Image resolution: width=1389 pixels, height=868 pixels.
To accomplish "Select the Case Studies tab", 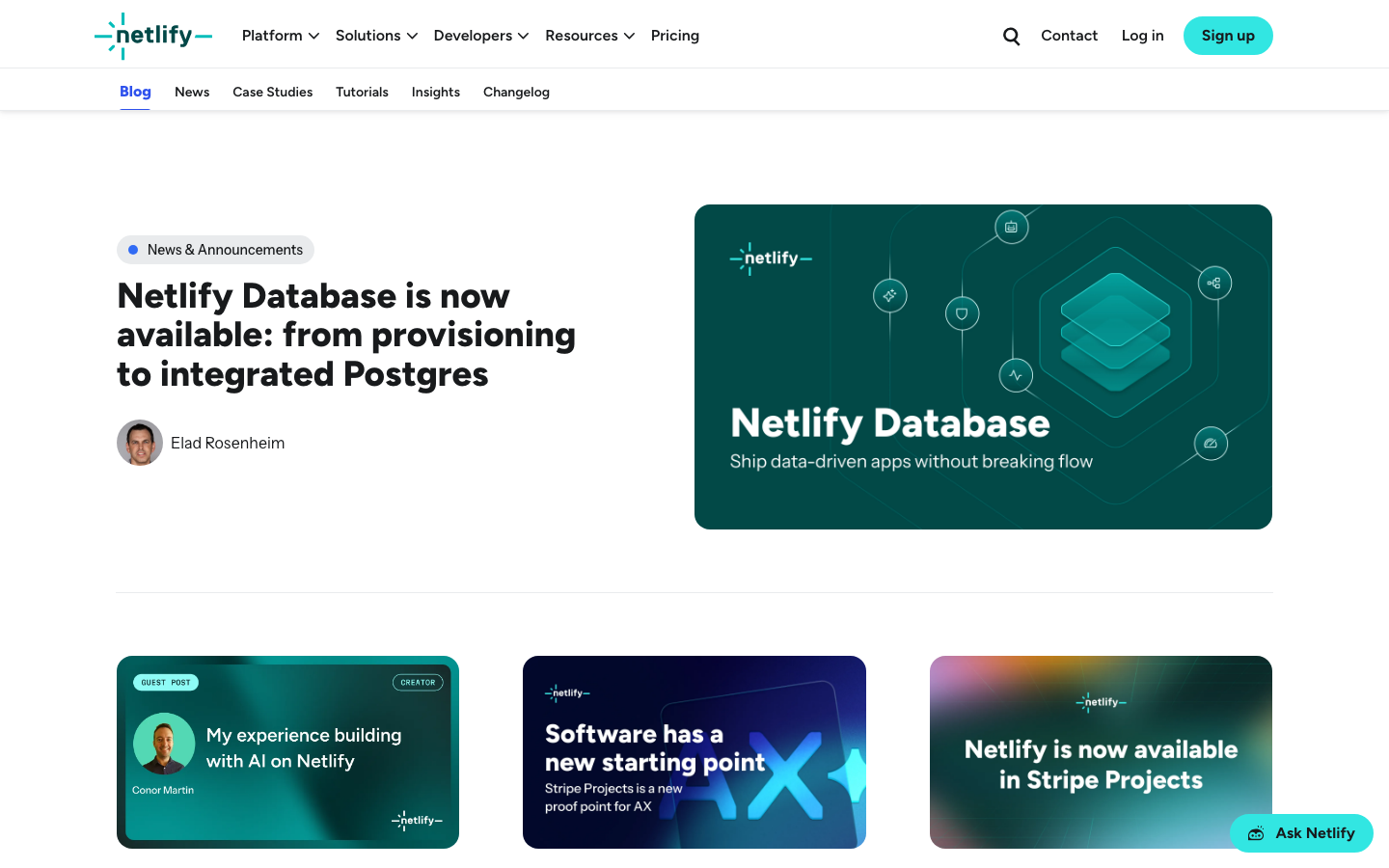I will tap(273, 92).
